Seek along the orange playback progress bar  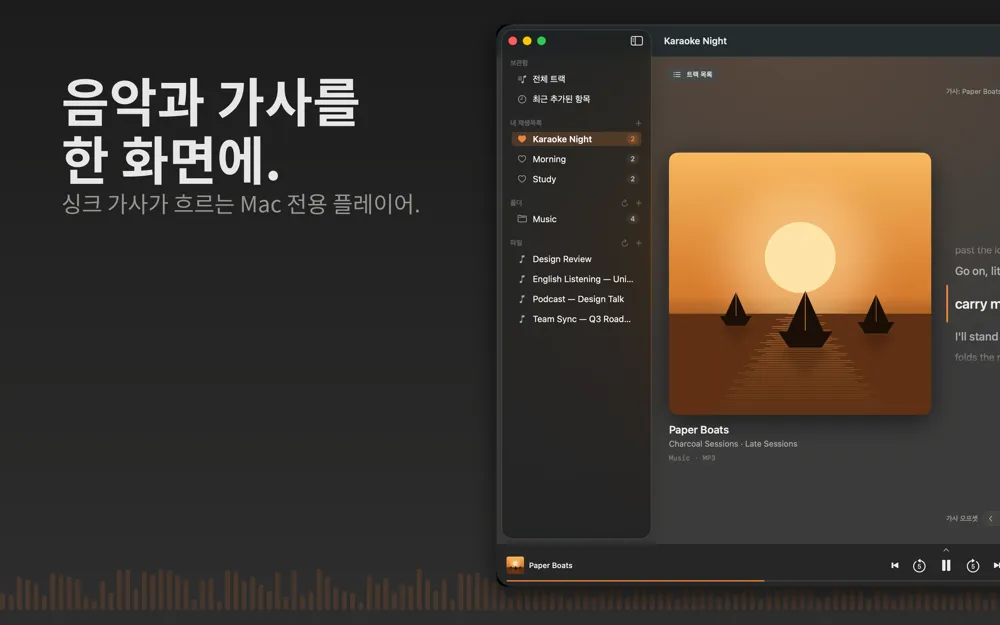pyautogui.click(x=635, y=581)
